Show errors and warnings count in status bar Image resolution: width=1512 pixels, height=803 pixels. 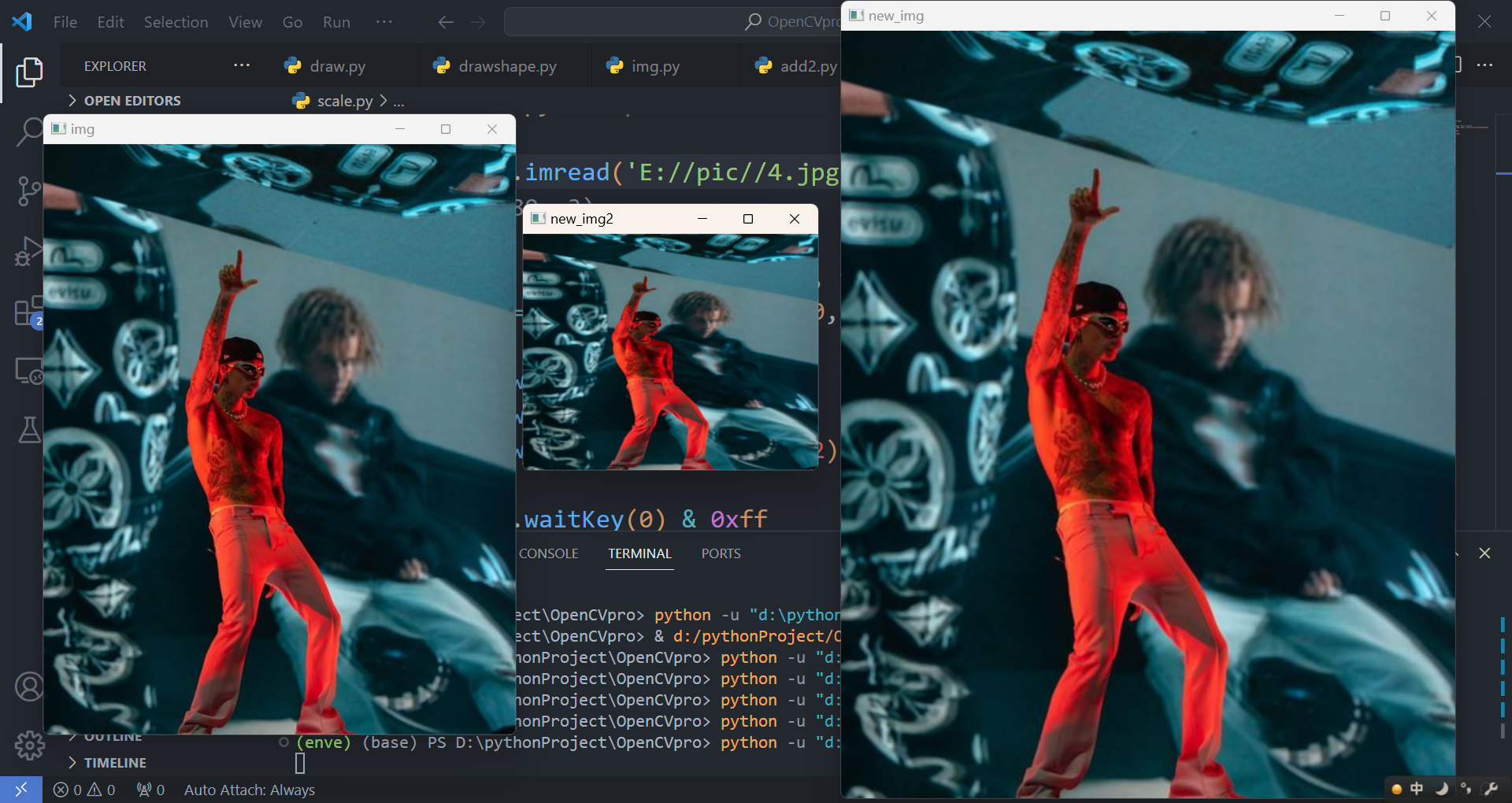click(84, 790)
